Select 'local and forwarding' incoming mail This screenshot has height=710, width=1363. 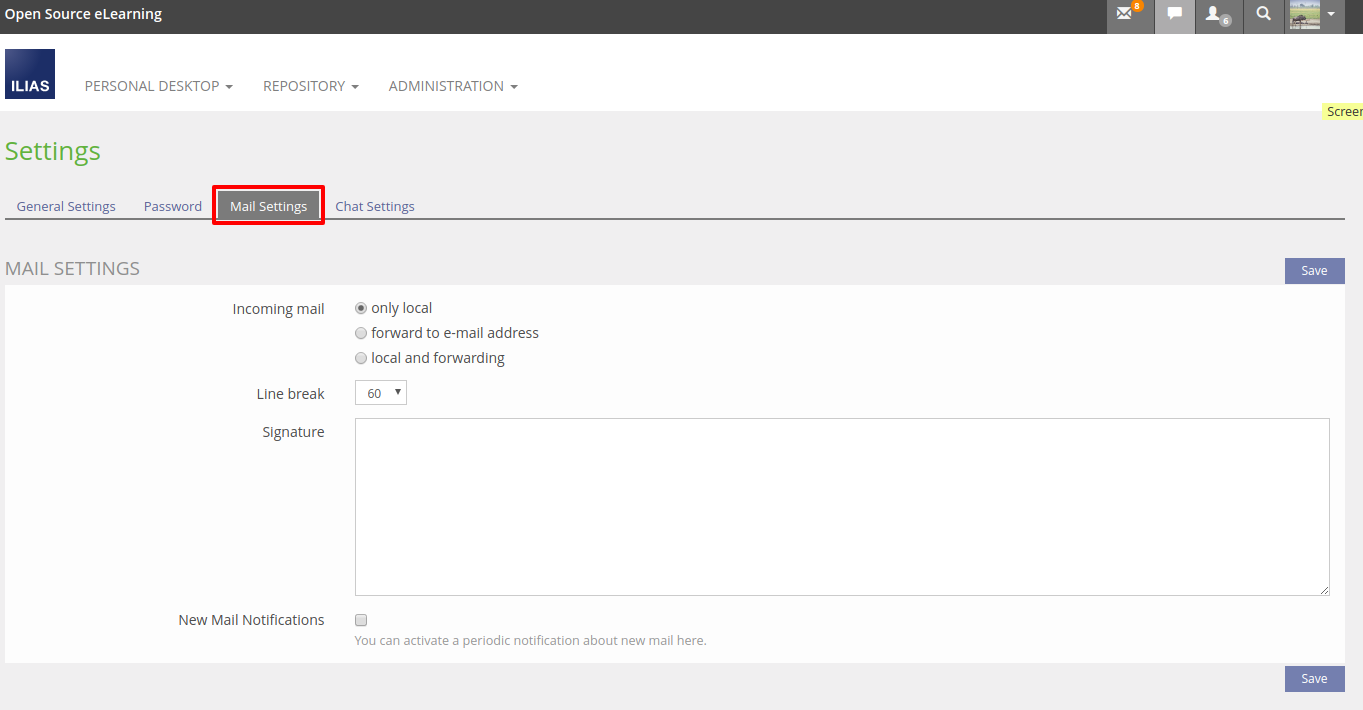[x=361, y=358]
